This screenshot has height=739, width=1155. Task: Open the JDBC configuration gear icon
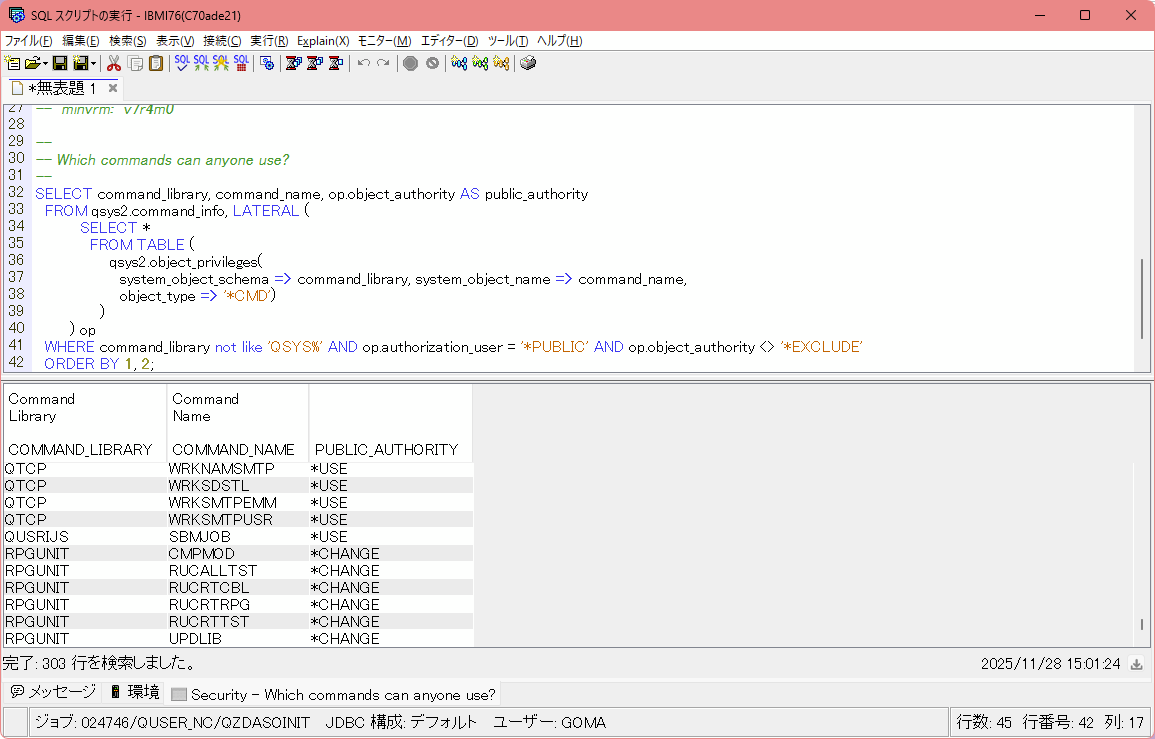click(267, 63)
